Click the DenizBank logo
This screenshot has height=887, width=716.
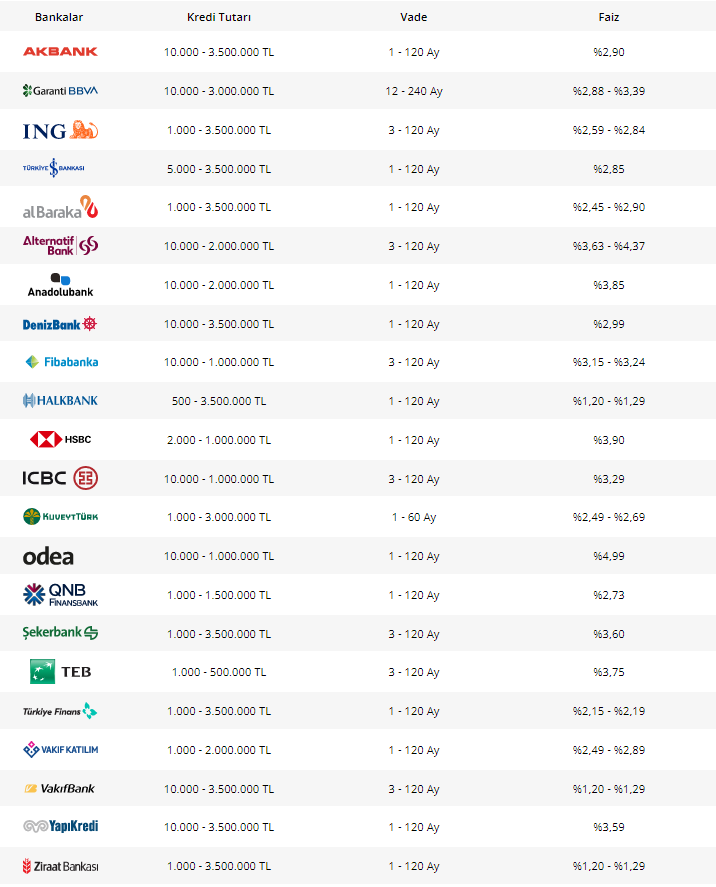coord(60,324)
